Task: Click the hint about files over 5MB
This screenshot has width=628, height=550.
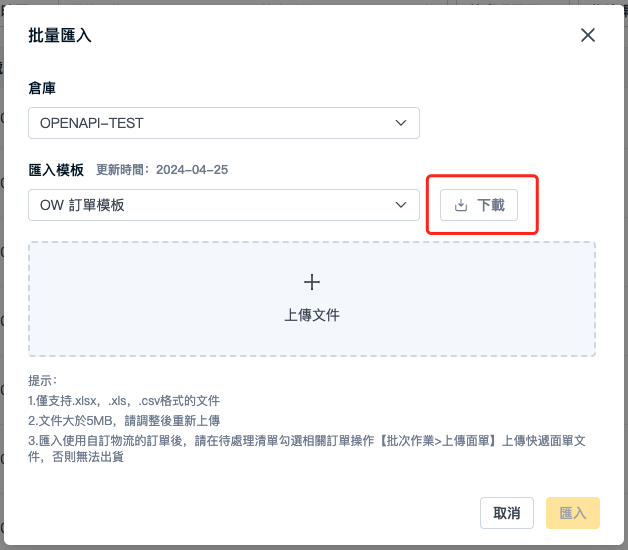Action: click(x=124, y=421)
